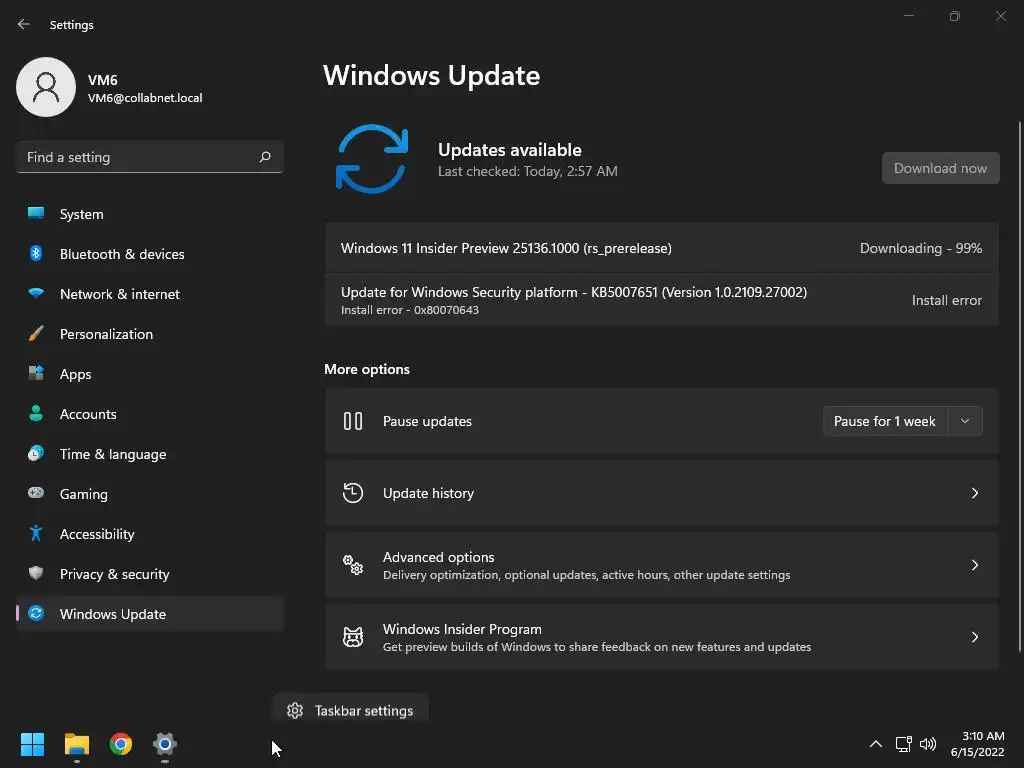Click Last checked: Today, 2:57 AM text
Screen dimensions: 1024x768
pyautogui.click(x=528, y=171)
